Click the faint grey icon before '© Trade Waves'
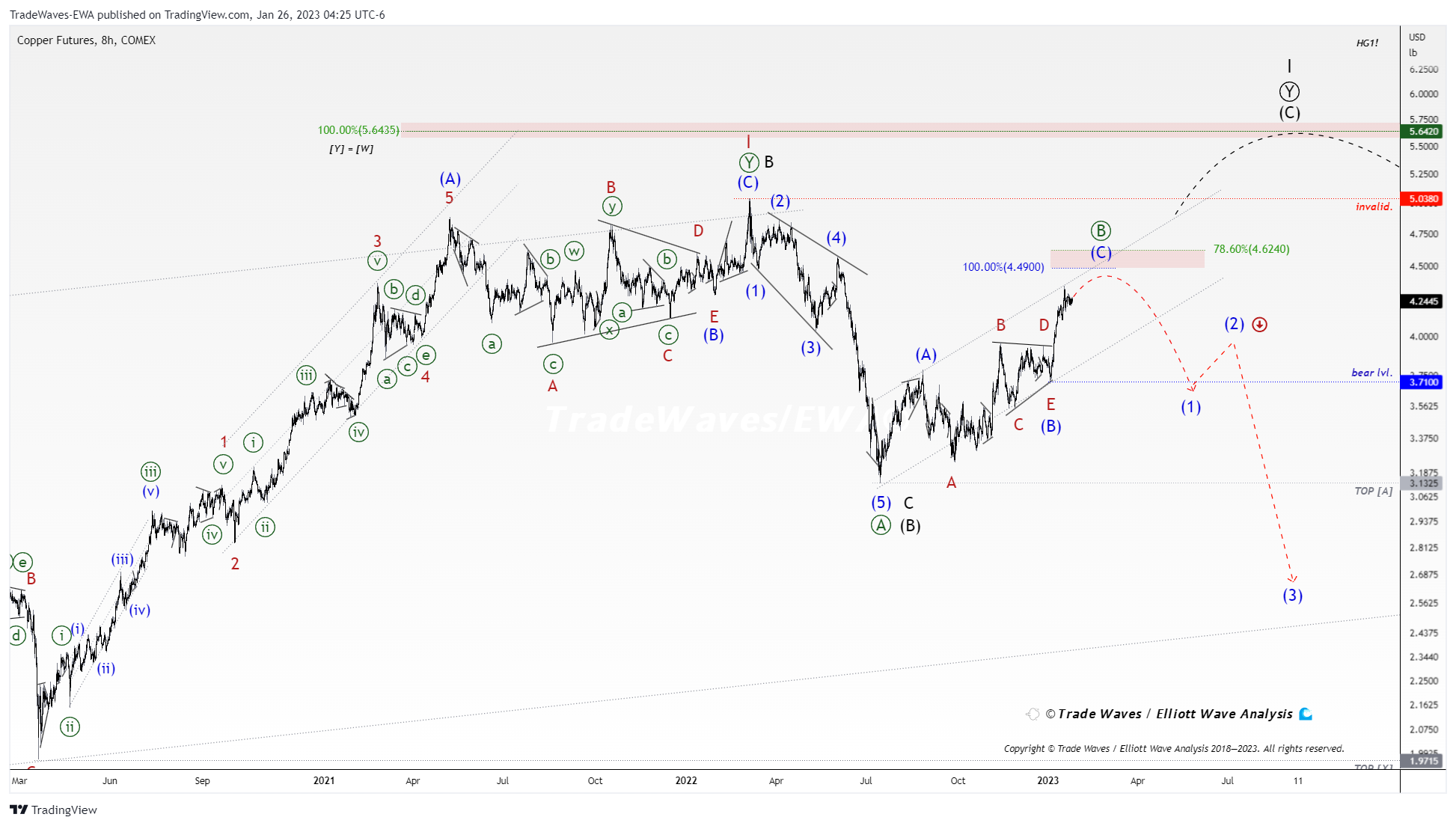Screen dimensions: 1456x826 (x=1033, y=714)
